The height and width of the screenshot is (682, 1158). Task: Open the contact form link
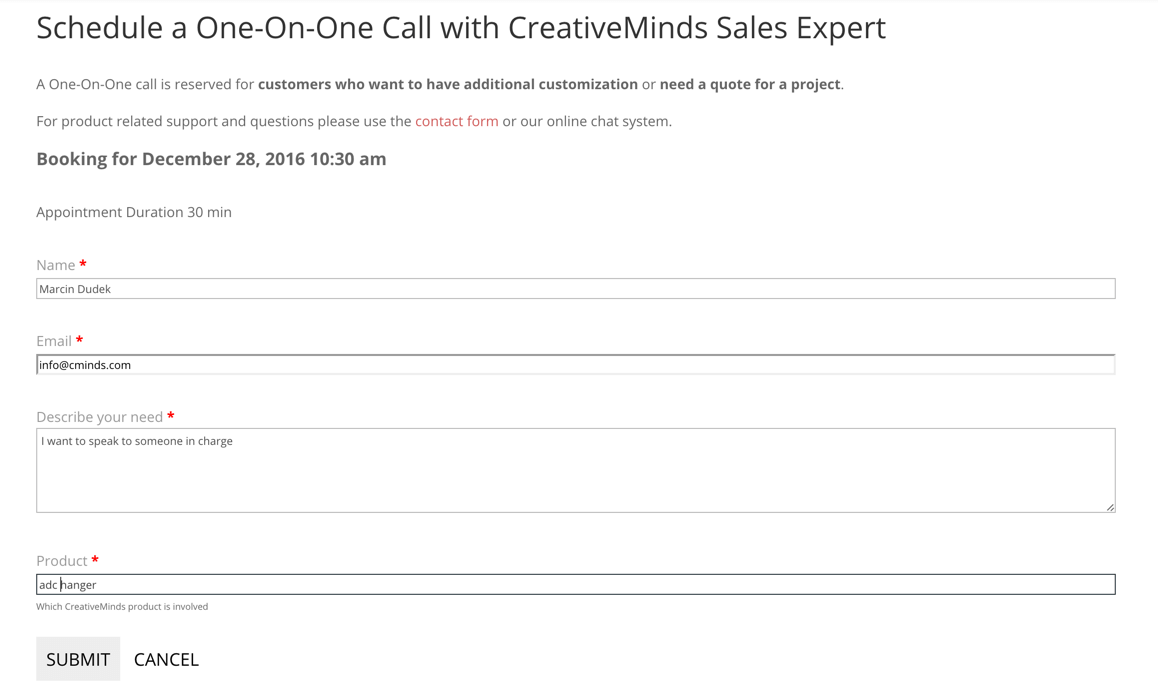coord(456,121)
